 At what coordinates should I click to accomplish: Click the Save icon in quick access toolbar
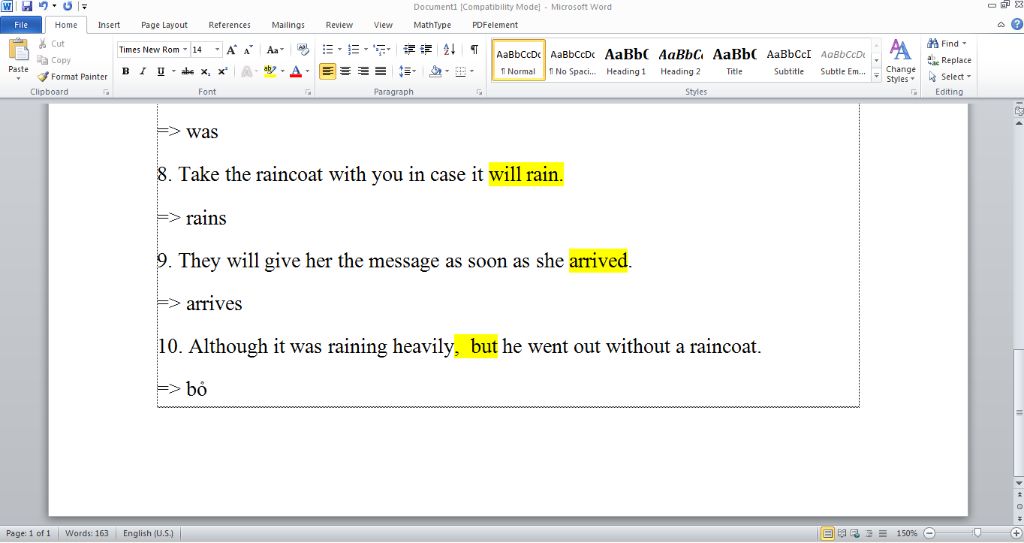(27, 7)
